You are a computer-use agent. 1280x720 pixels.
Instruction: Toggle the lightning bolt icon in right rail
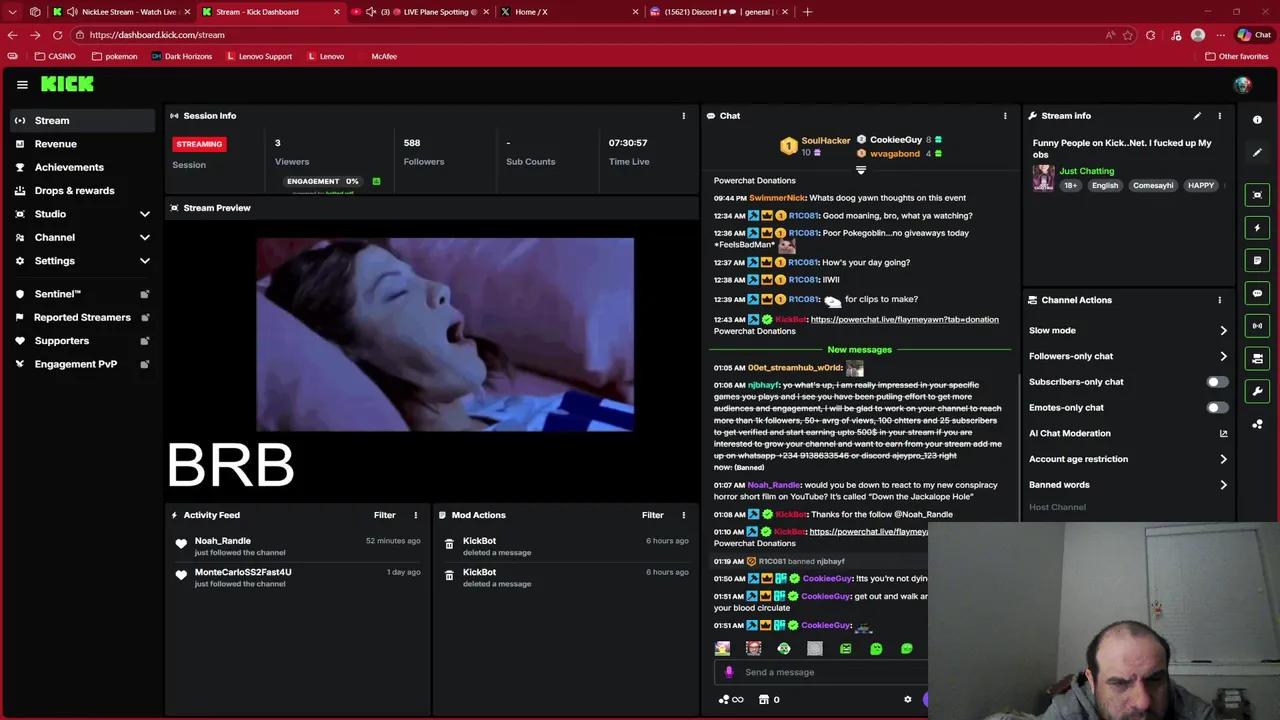(x=1257, y=228)
